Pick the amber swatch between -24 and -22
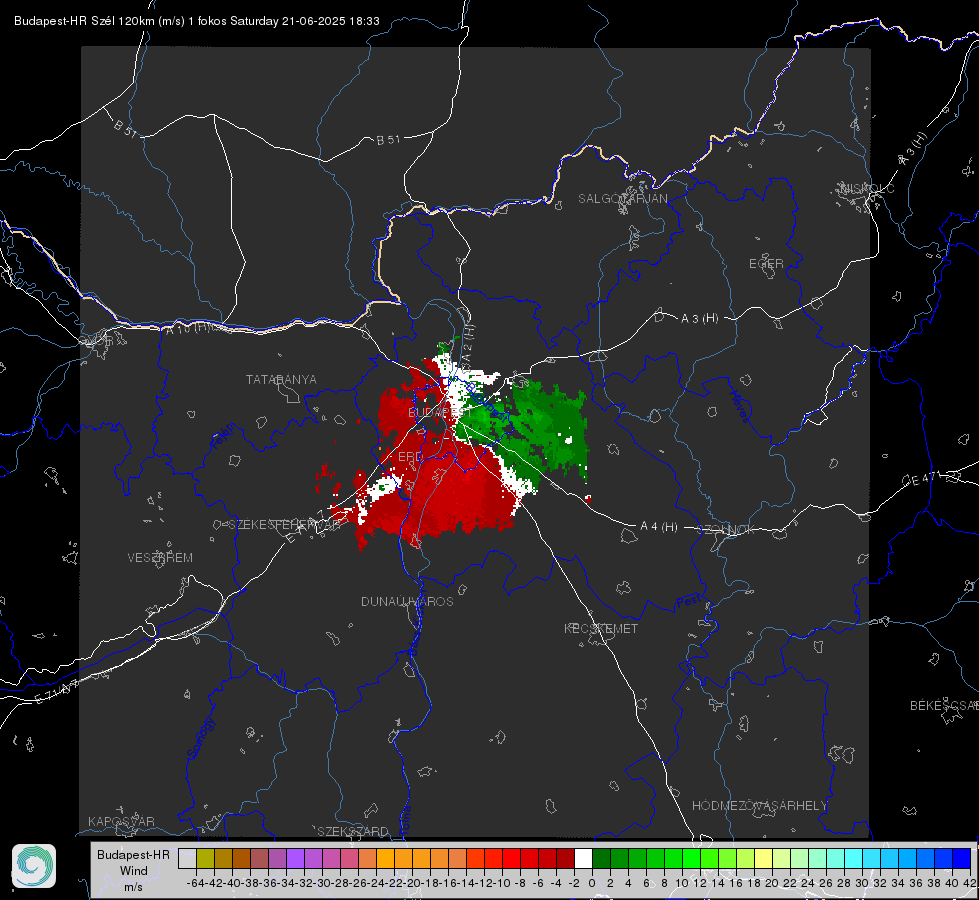 coord(385,858)
